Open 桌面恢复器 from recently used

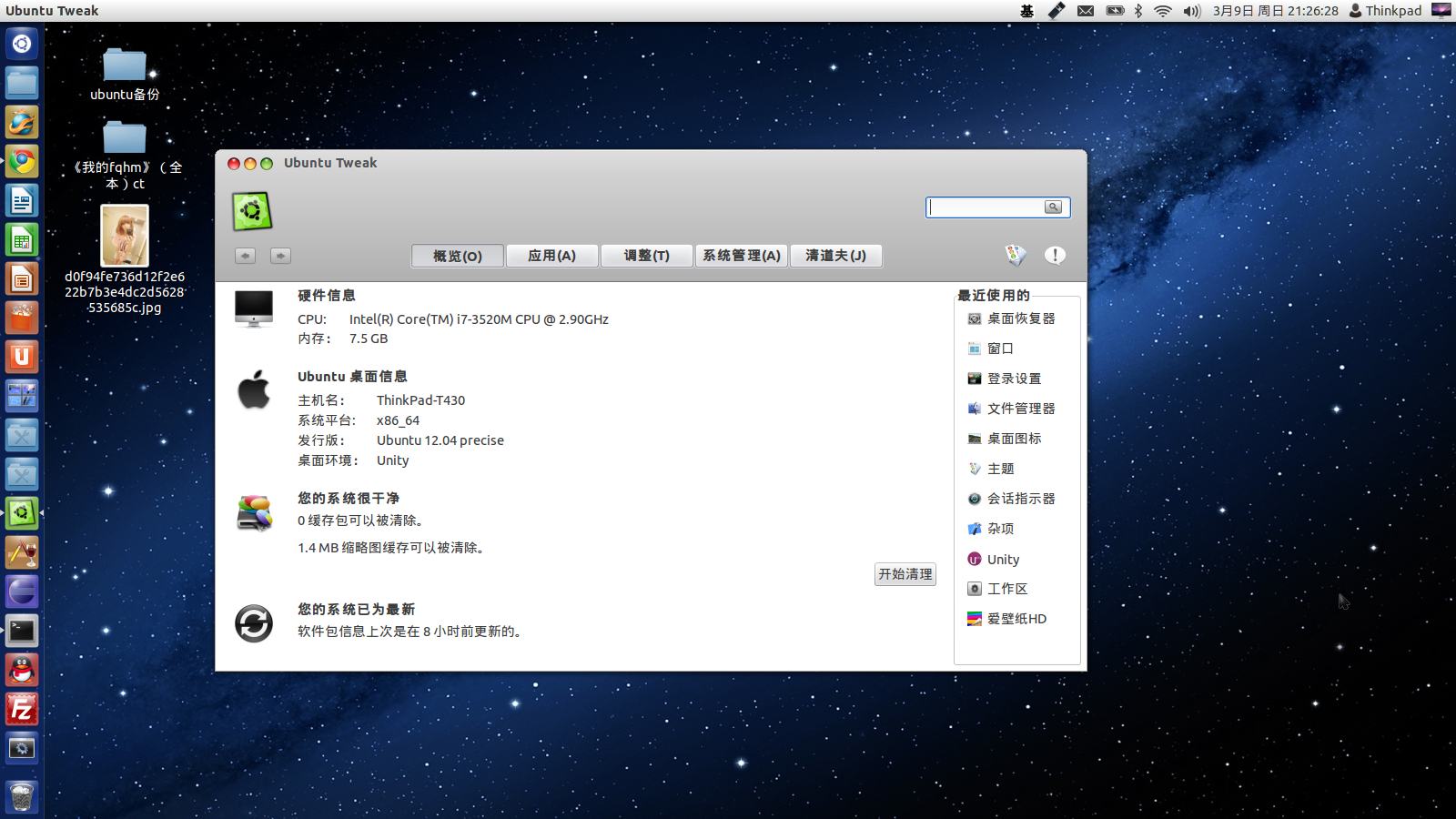point(1012,318)
